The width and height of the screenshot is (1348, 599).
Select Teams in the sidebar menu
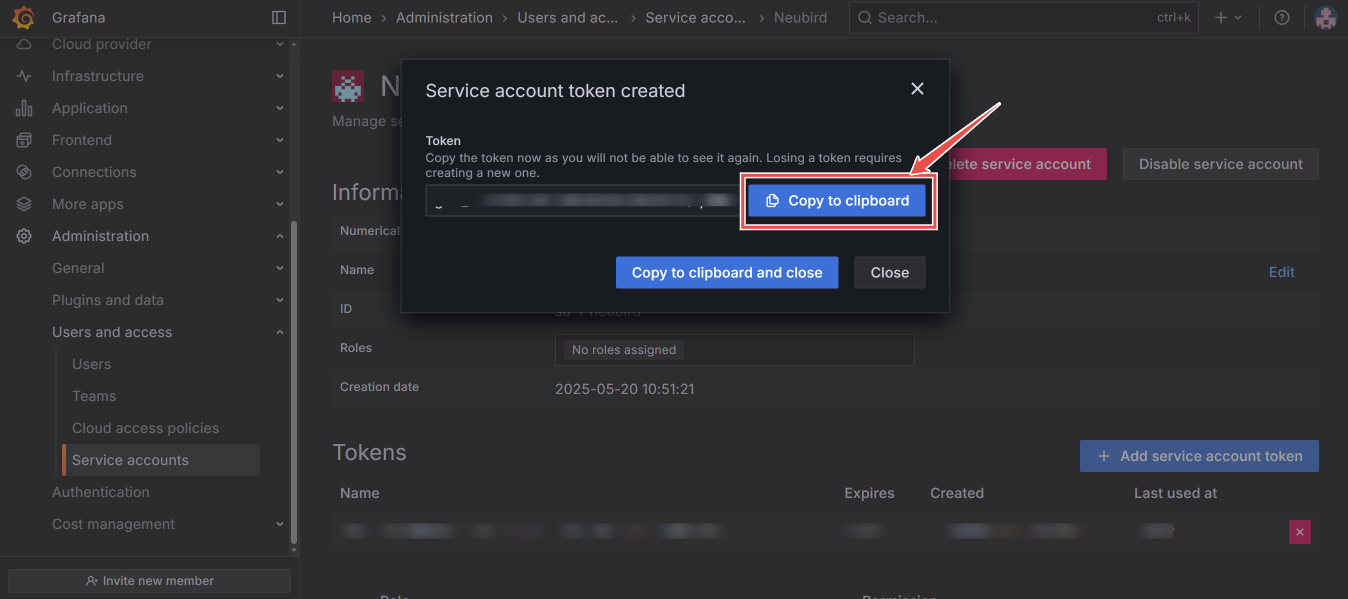click(x=93, y=395)
